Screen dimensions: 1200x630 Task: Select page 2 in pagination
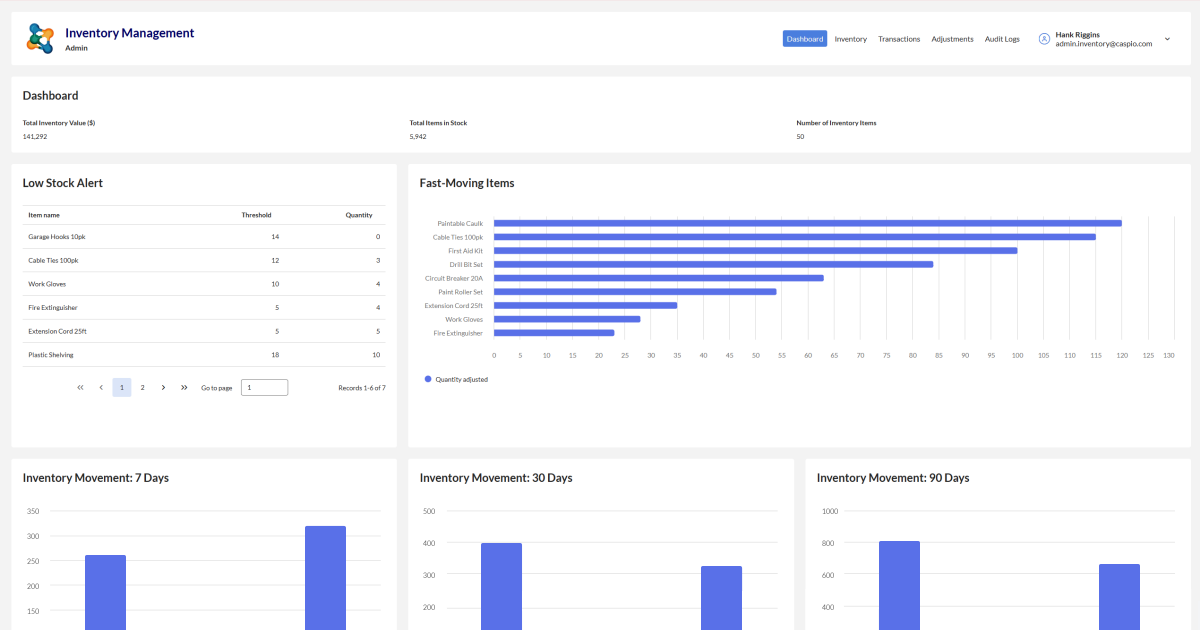142,387
